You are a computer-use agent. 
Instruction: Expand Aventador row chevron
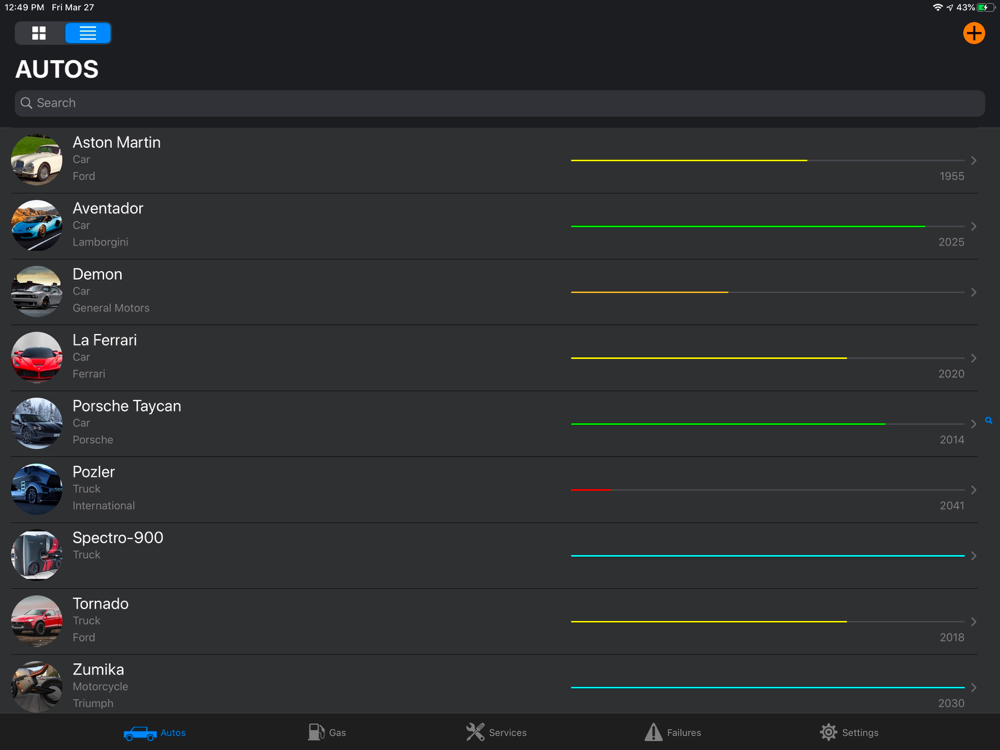(973, 226)
